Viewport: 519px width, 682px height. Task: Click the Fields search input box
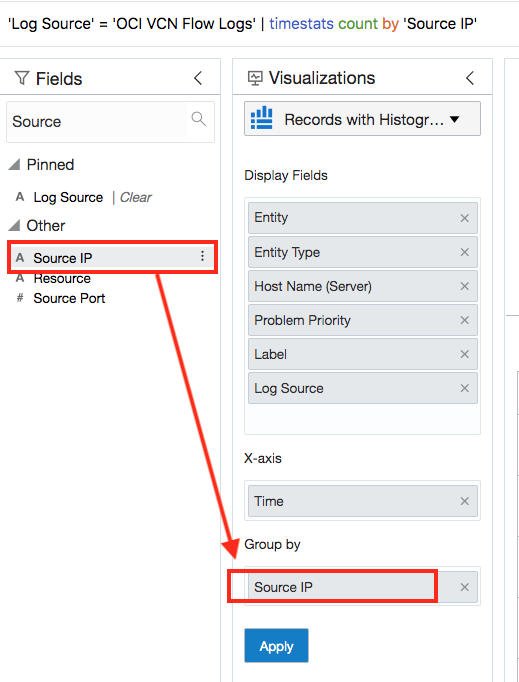[99, 121]
